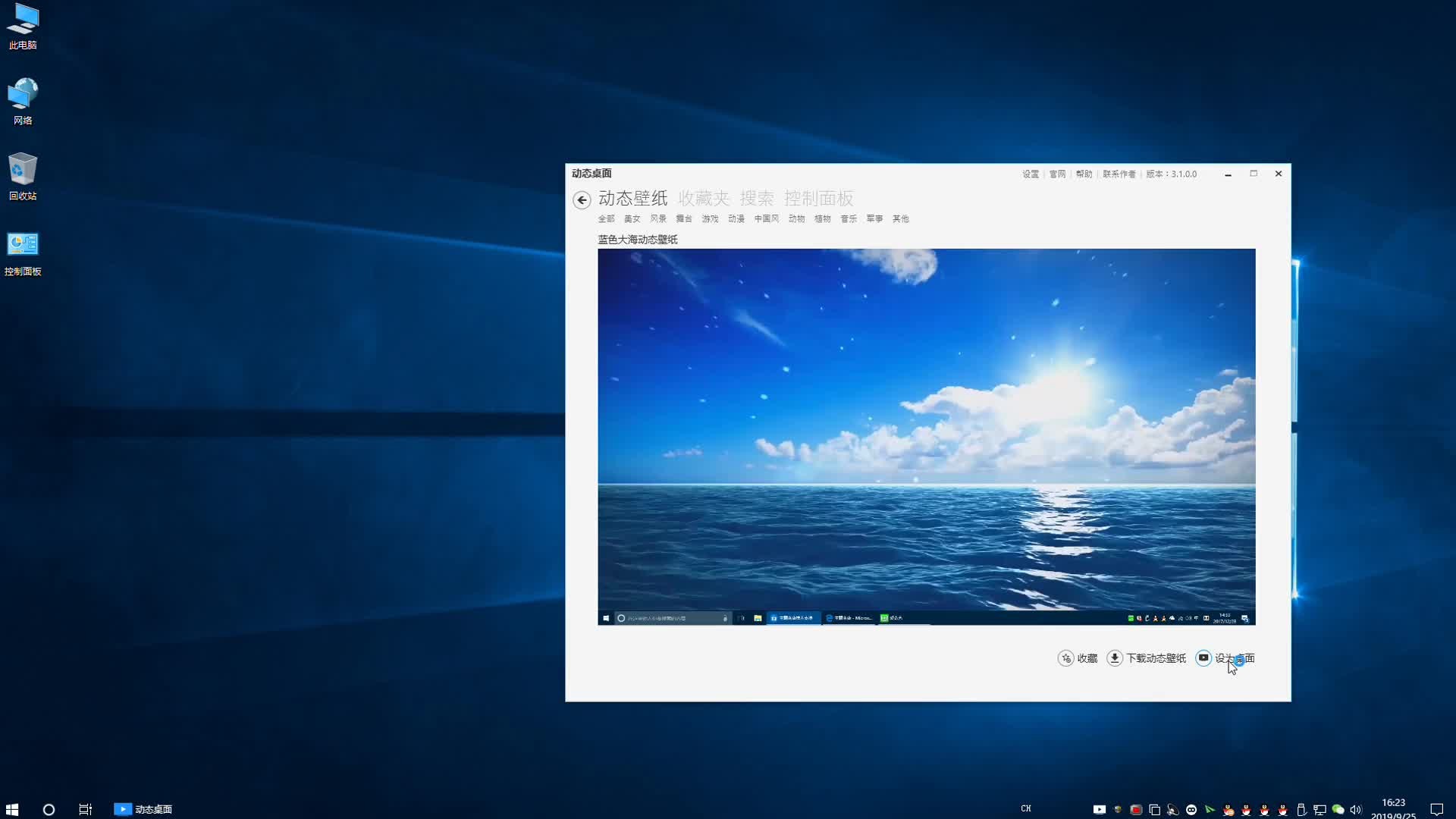Open the 设置 link in the title bar
1456x819 pixels.
pyautogui.click(x=1030, y=174)
